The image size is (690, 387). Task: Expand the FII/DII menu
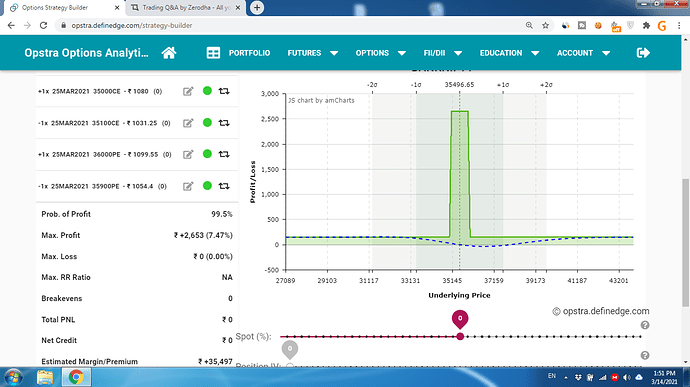coord(443,53)
